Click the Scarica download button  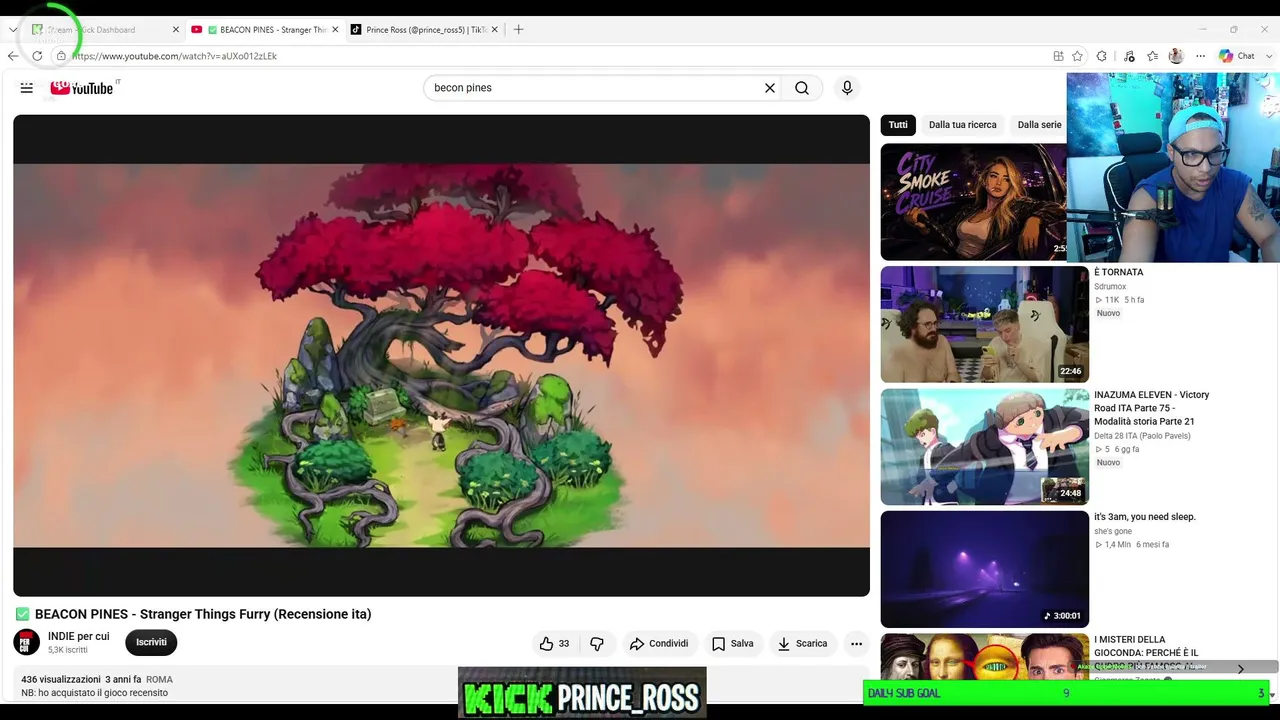(x=802, y=644)
